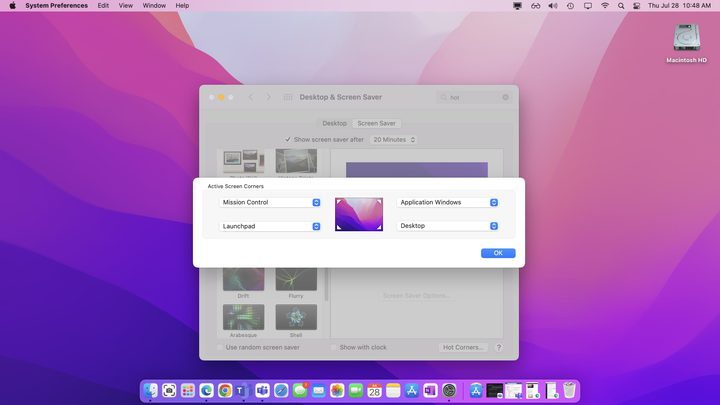This screenshot has height=405, width=720.
Task: Click OK to confirm Active Screen Corners
Action: click(498, 253)
